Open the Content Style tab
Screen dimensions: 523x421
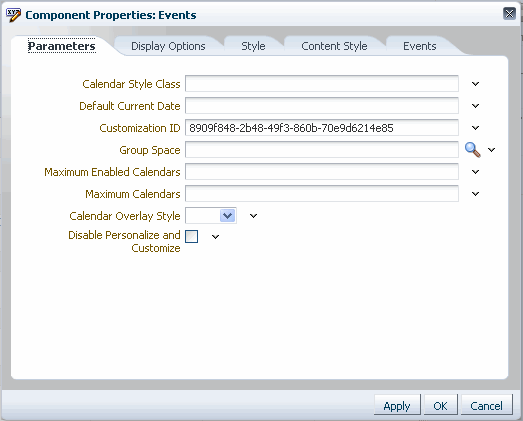(334, 46)
